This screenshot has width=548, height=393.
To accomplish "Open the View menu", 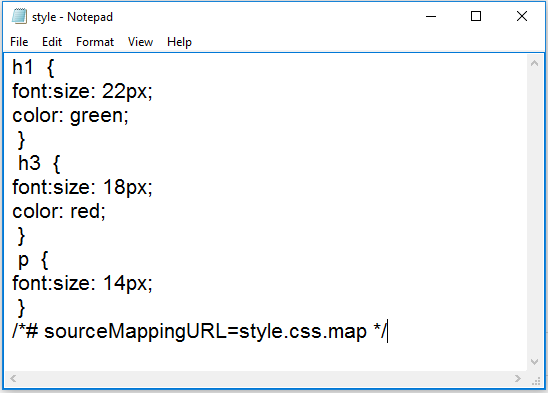I will (x=140, y=42).
